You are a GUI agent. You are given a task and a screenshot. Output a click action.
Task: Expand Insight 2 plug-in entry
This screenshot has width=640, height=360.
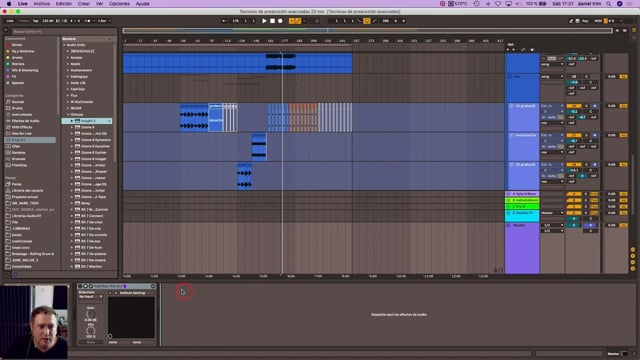pos(71,121)
